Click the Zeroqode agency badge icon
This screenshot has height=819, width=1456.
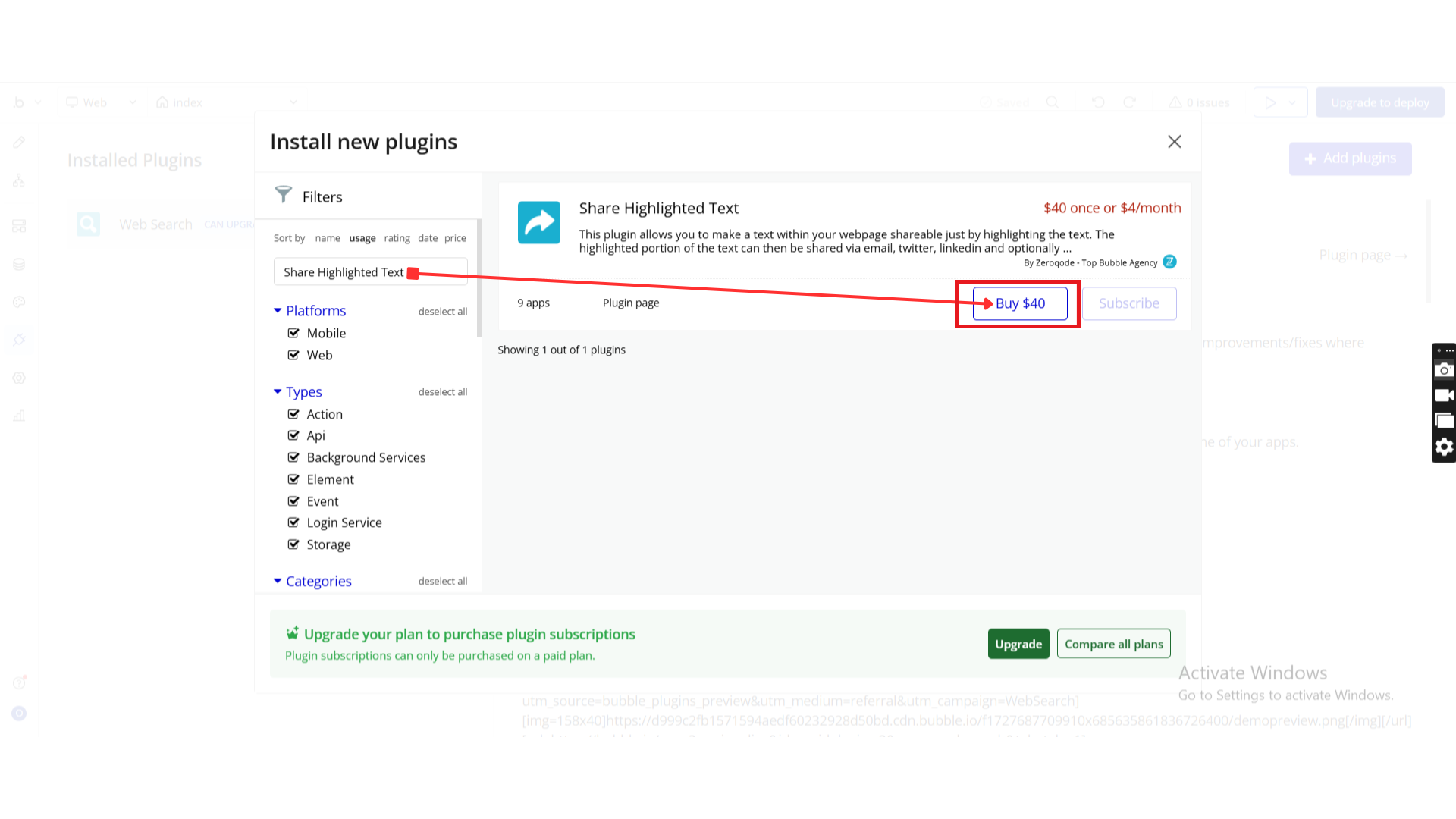(x=1169, y=262)
